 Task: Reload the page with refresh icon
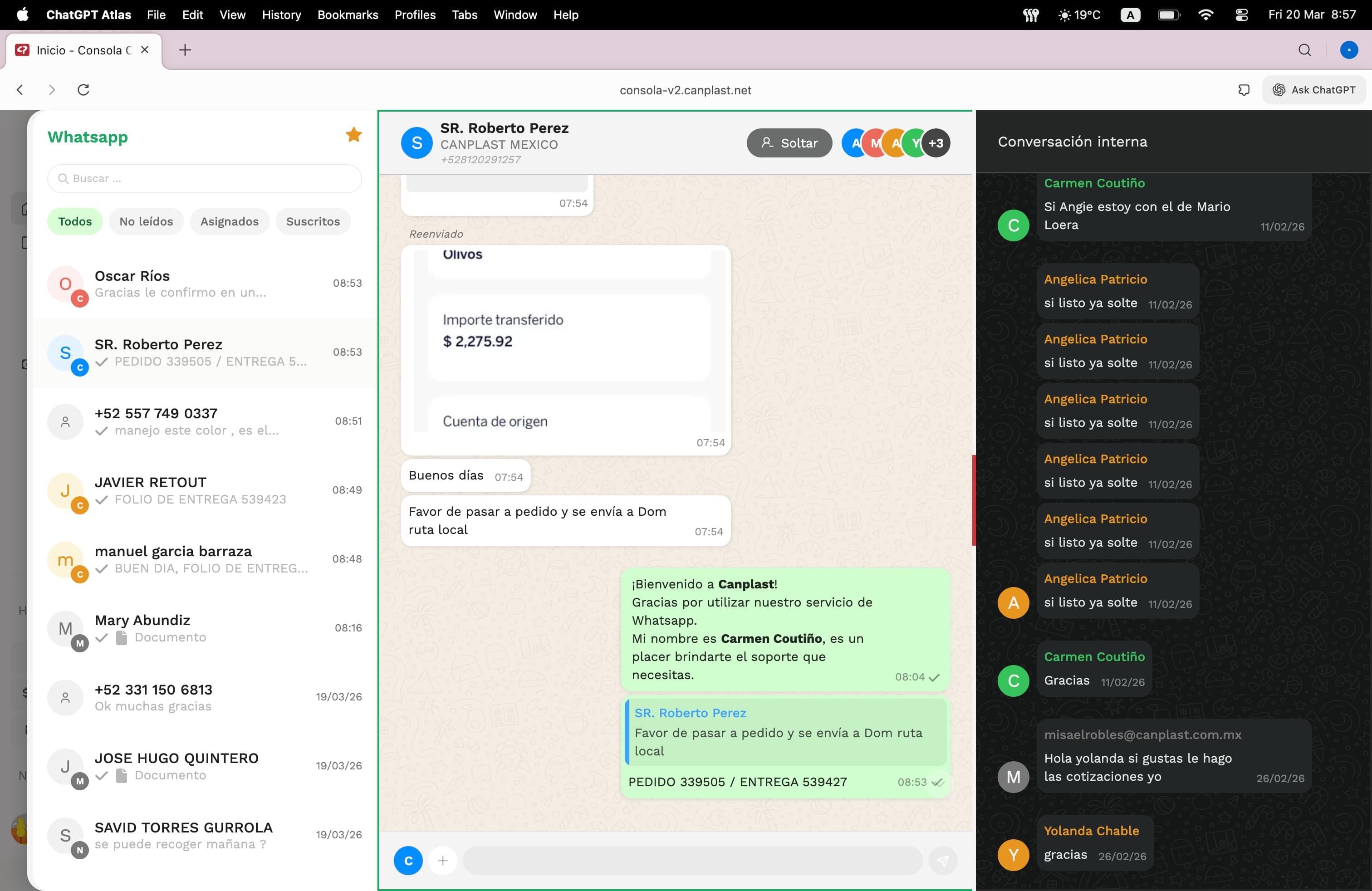pos(83,90)
